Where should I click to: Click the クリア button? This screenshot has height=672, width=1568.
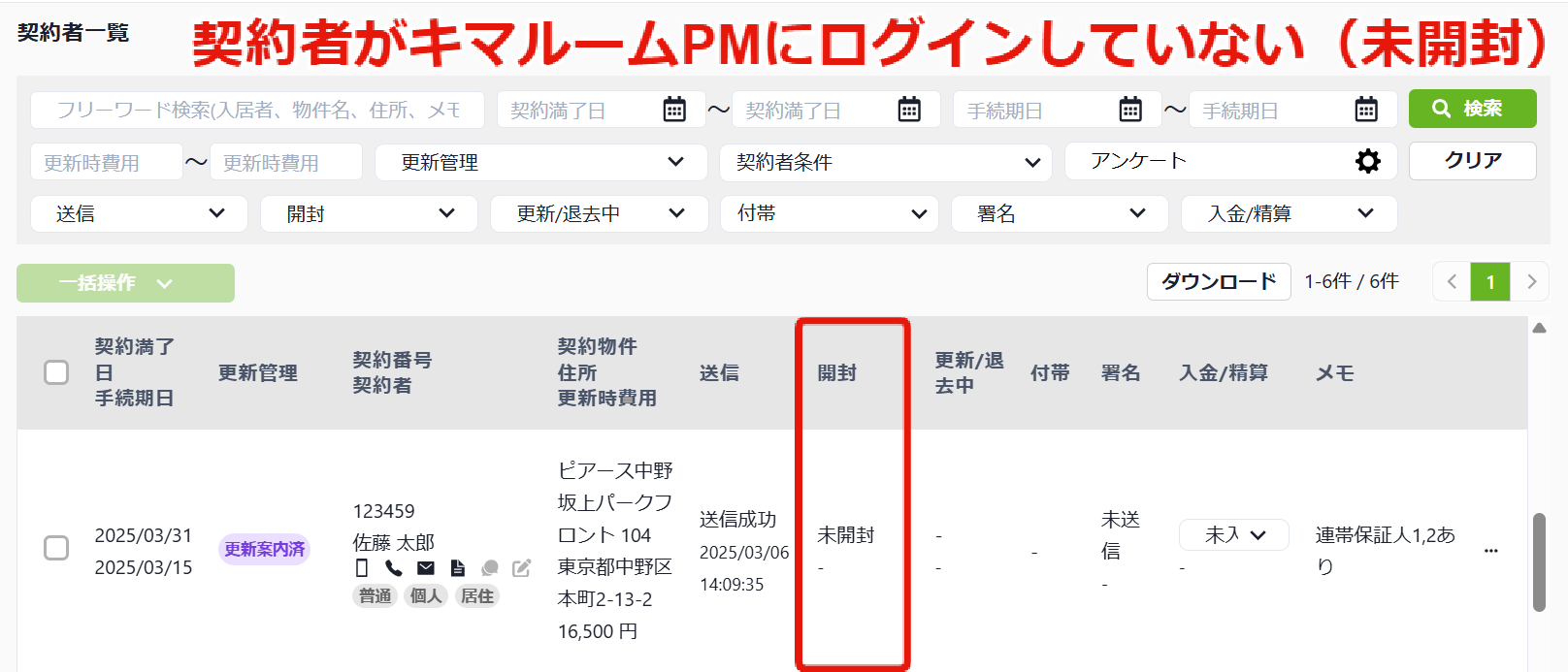(1473, 161)
